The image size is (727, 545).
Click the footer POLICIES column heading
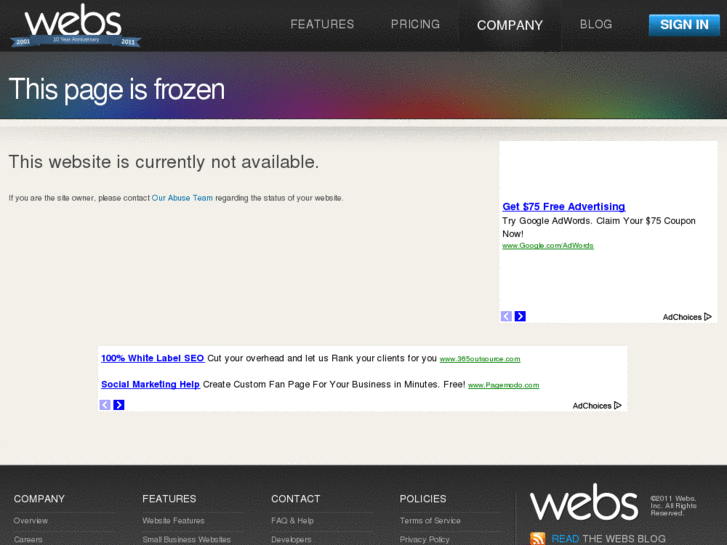pyautogui.click(x=423, y=499)
